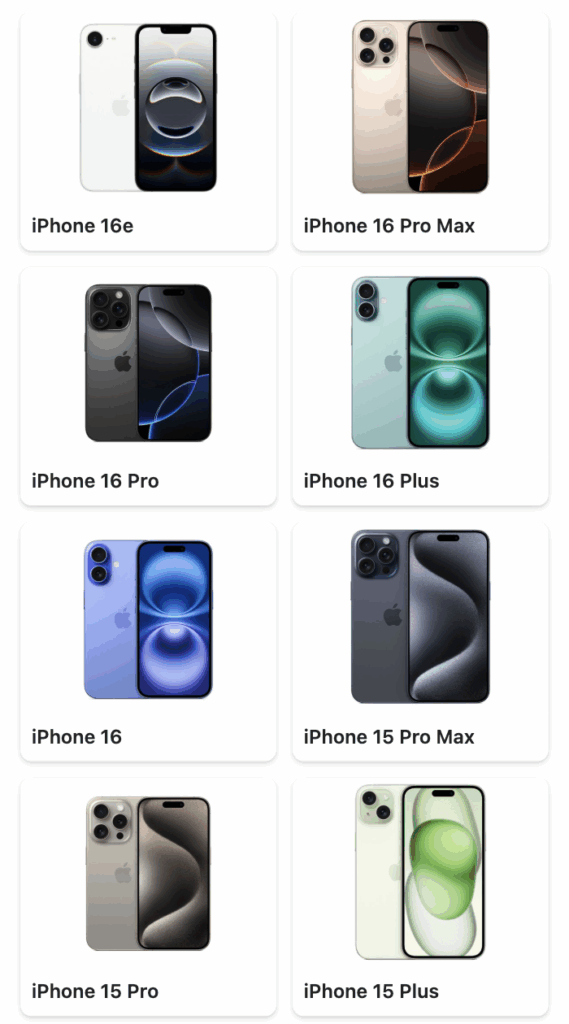
Task: Open the iPhone 16e product image
Action: point(148,108)
